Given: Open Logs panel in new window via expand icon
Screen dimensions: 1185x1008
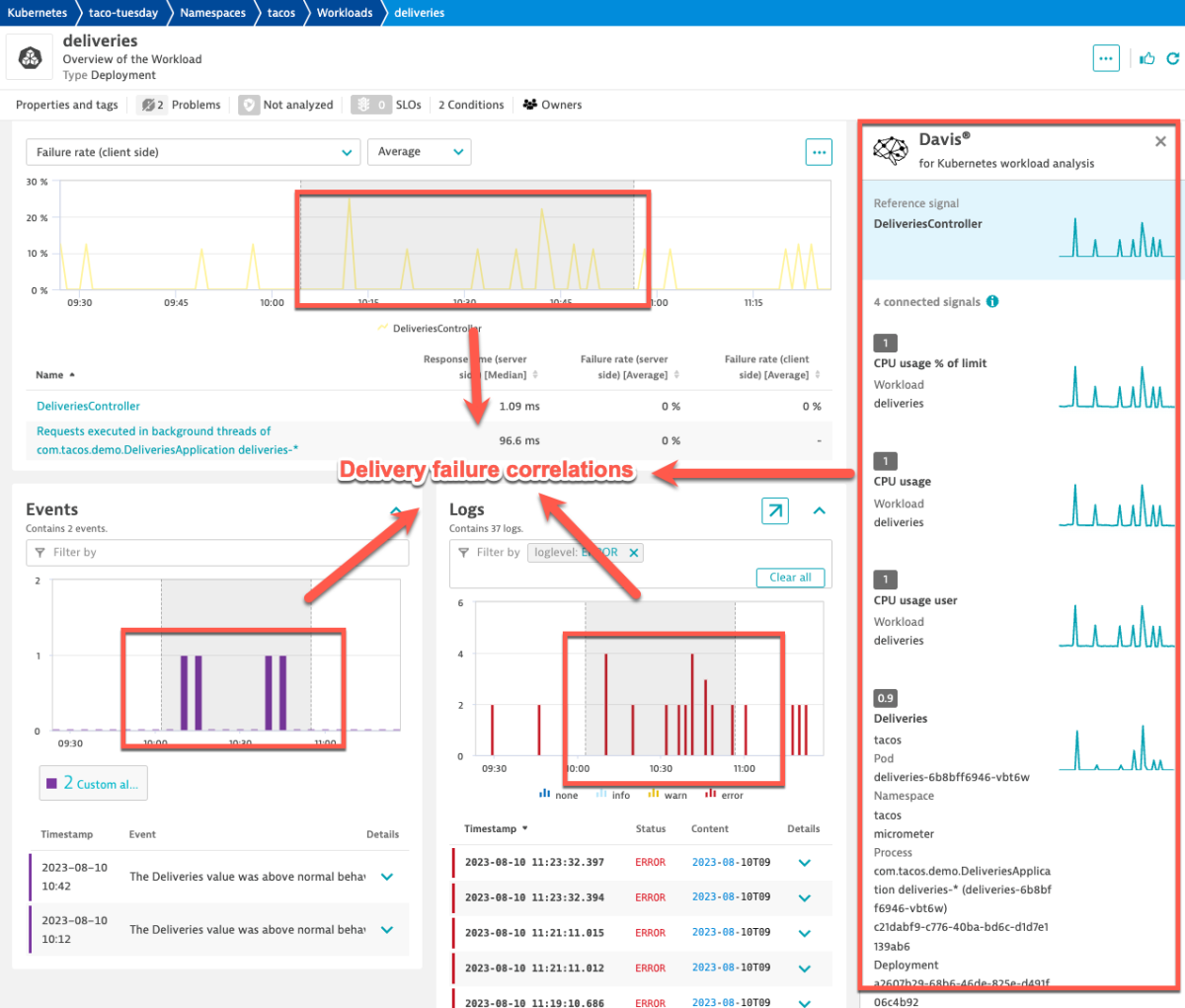Looking at the screenshot, I should 774,510.
